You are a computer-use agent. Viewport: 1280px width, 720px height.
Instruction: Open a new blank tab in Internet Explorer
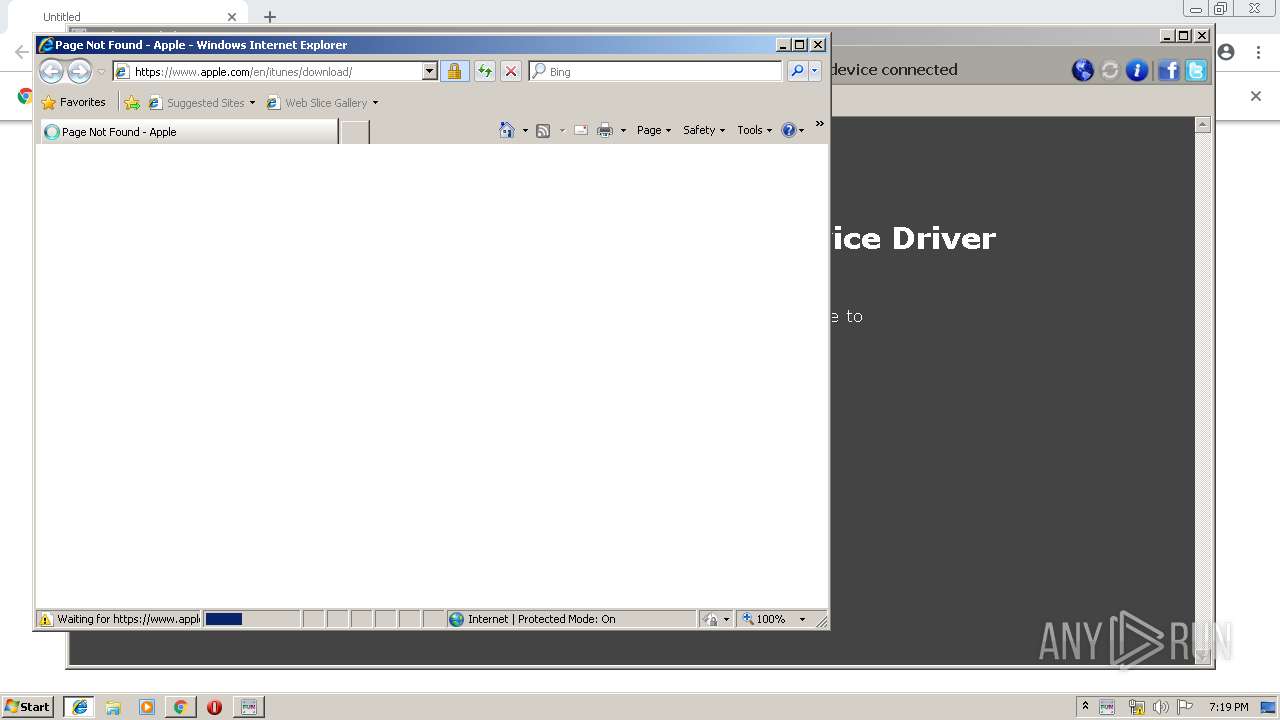click(x=355, y=132)
